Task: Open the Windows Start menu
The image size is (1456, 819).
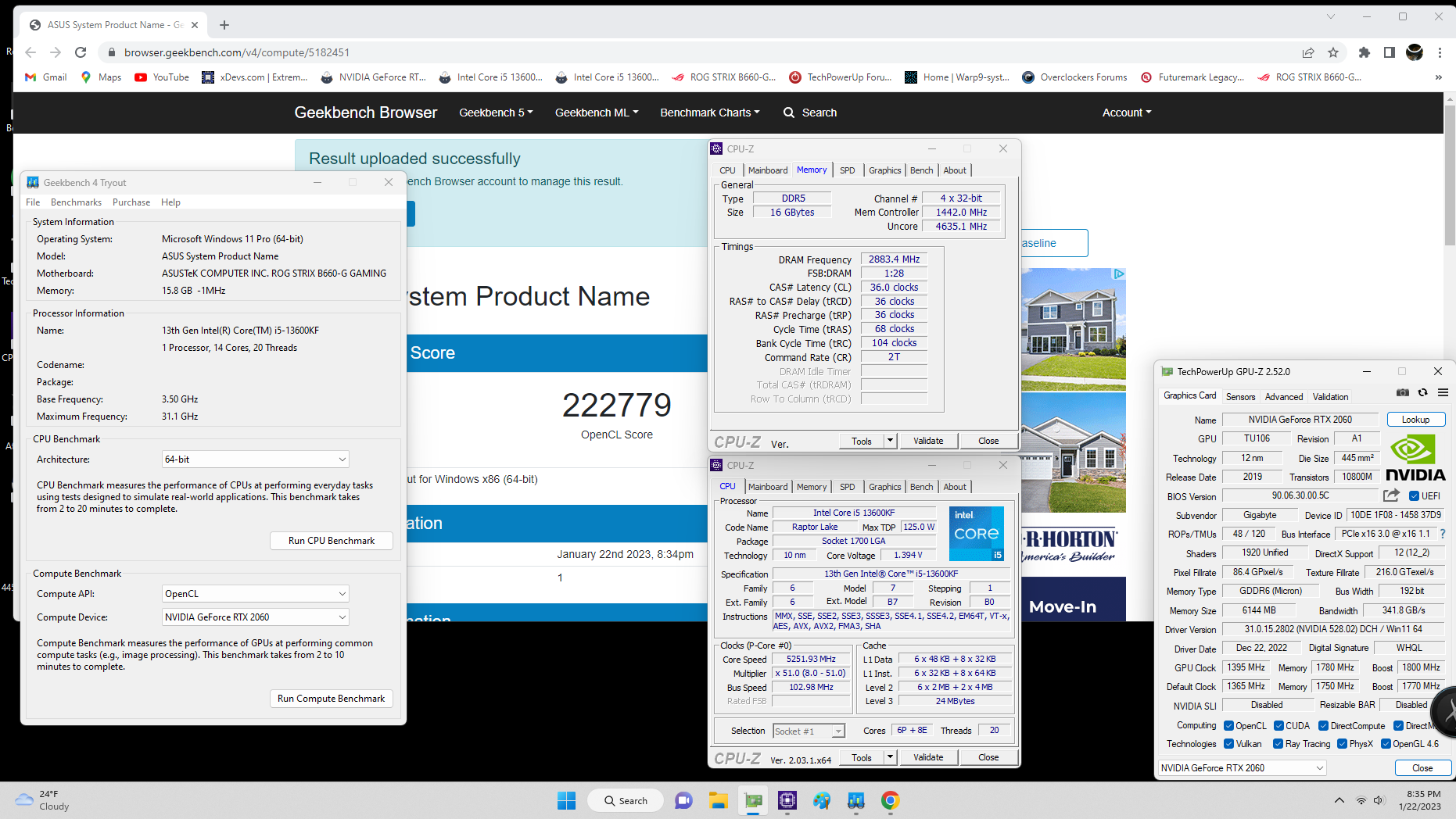Action: tap(566, 800)
